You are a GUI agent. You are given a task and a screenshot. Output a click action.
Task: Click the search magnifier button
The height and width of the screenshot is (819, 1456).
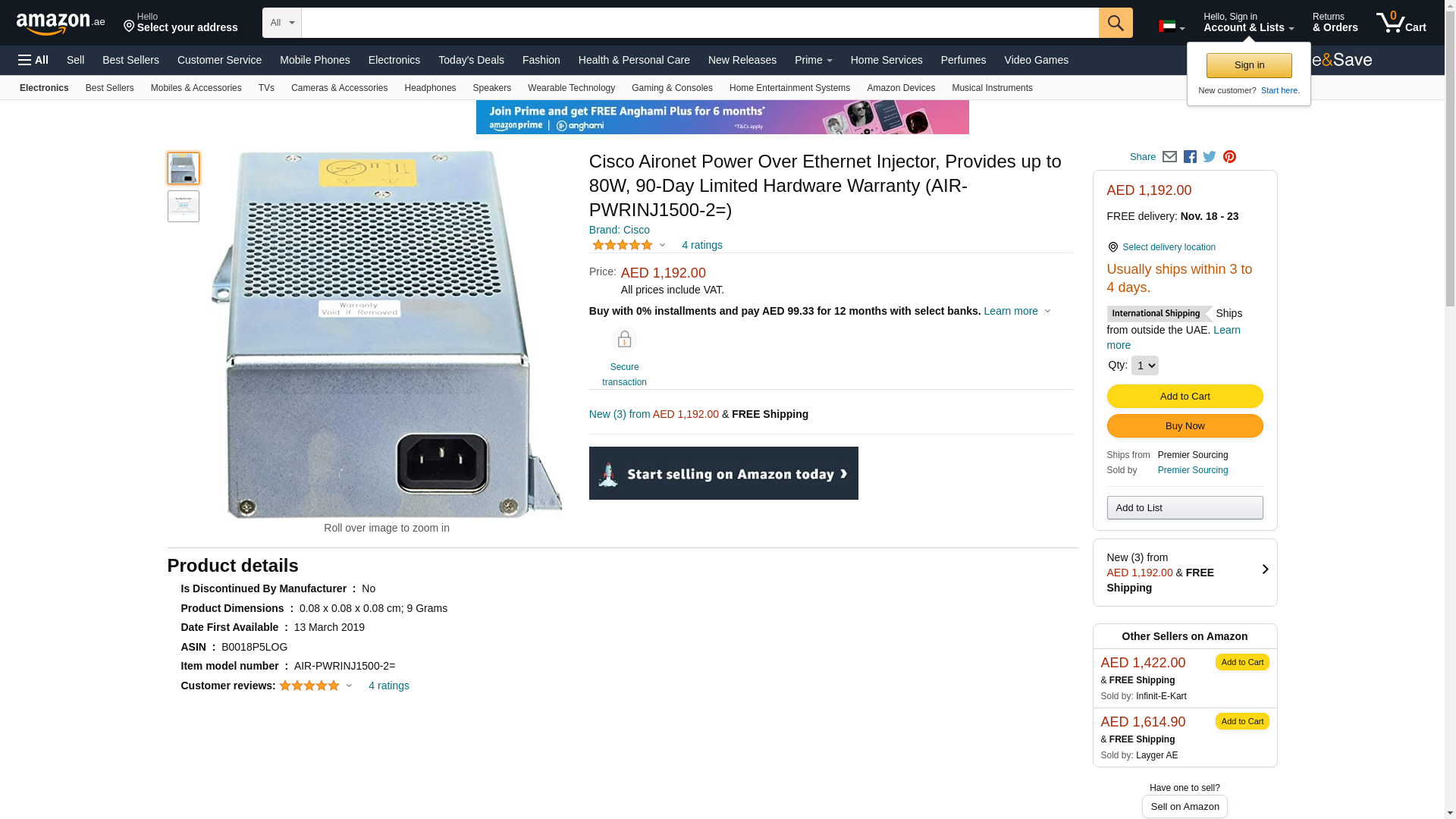click(x=1115, y=23)
